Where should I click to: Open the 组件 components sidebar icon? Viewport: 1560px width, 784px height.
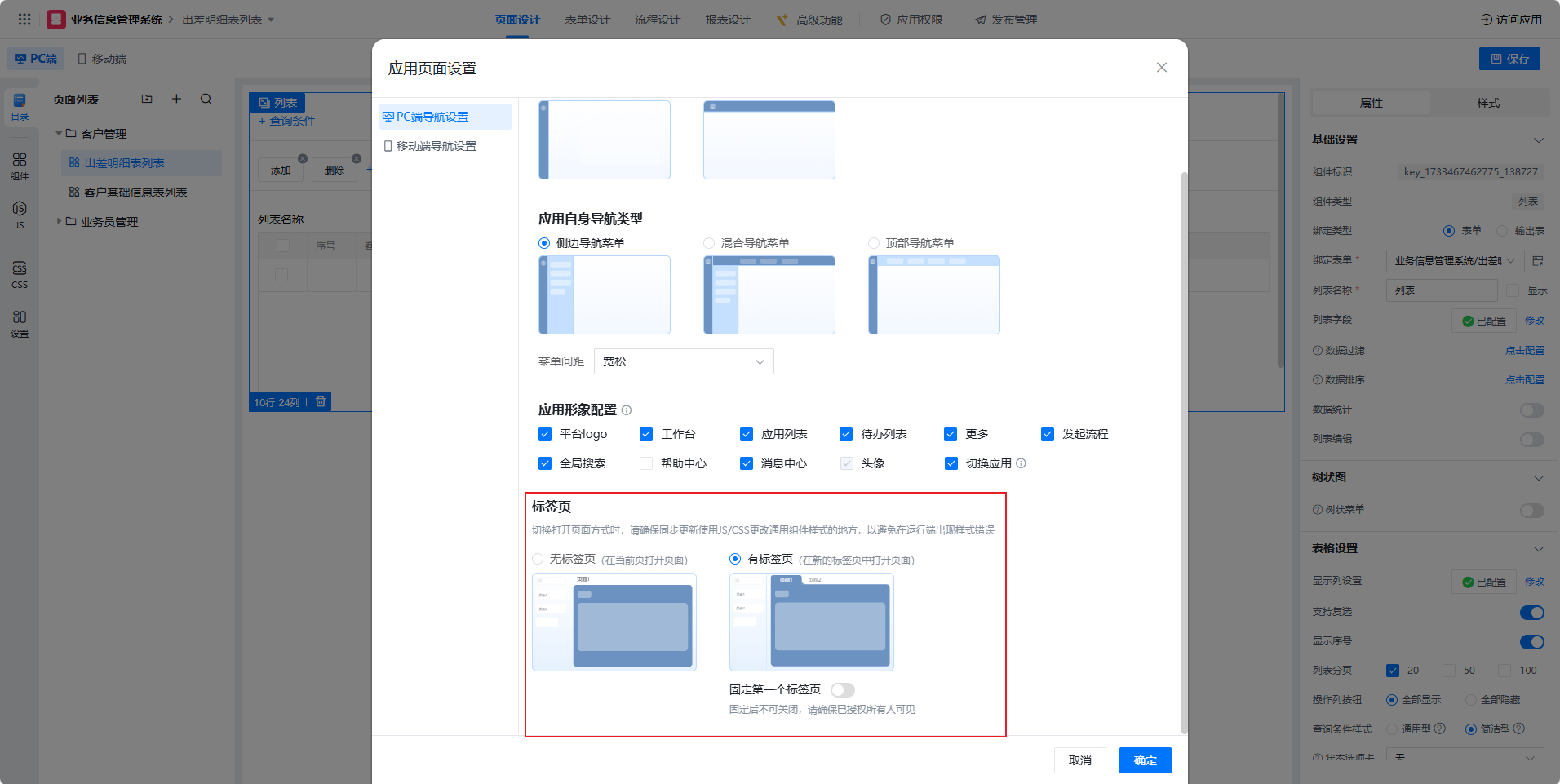click(x=20, y=166)
